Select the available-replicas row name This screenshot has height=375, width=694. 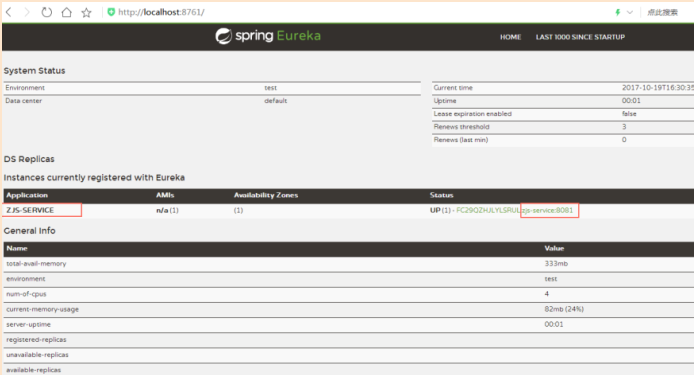click(34, 370)
